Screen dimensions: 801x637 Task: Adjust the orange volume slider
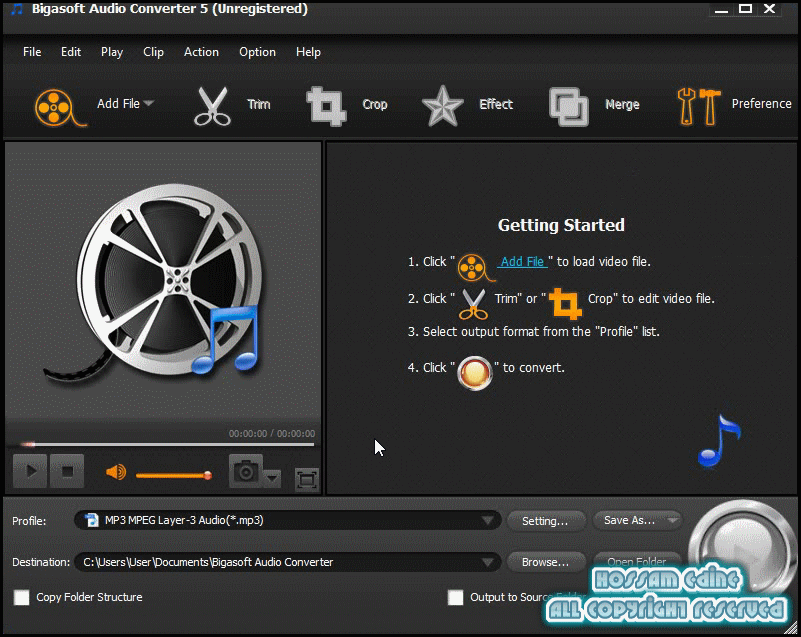tap(174, 476)
